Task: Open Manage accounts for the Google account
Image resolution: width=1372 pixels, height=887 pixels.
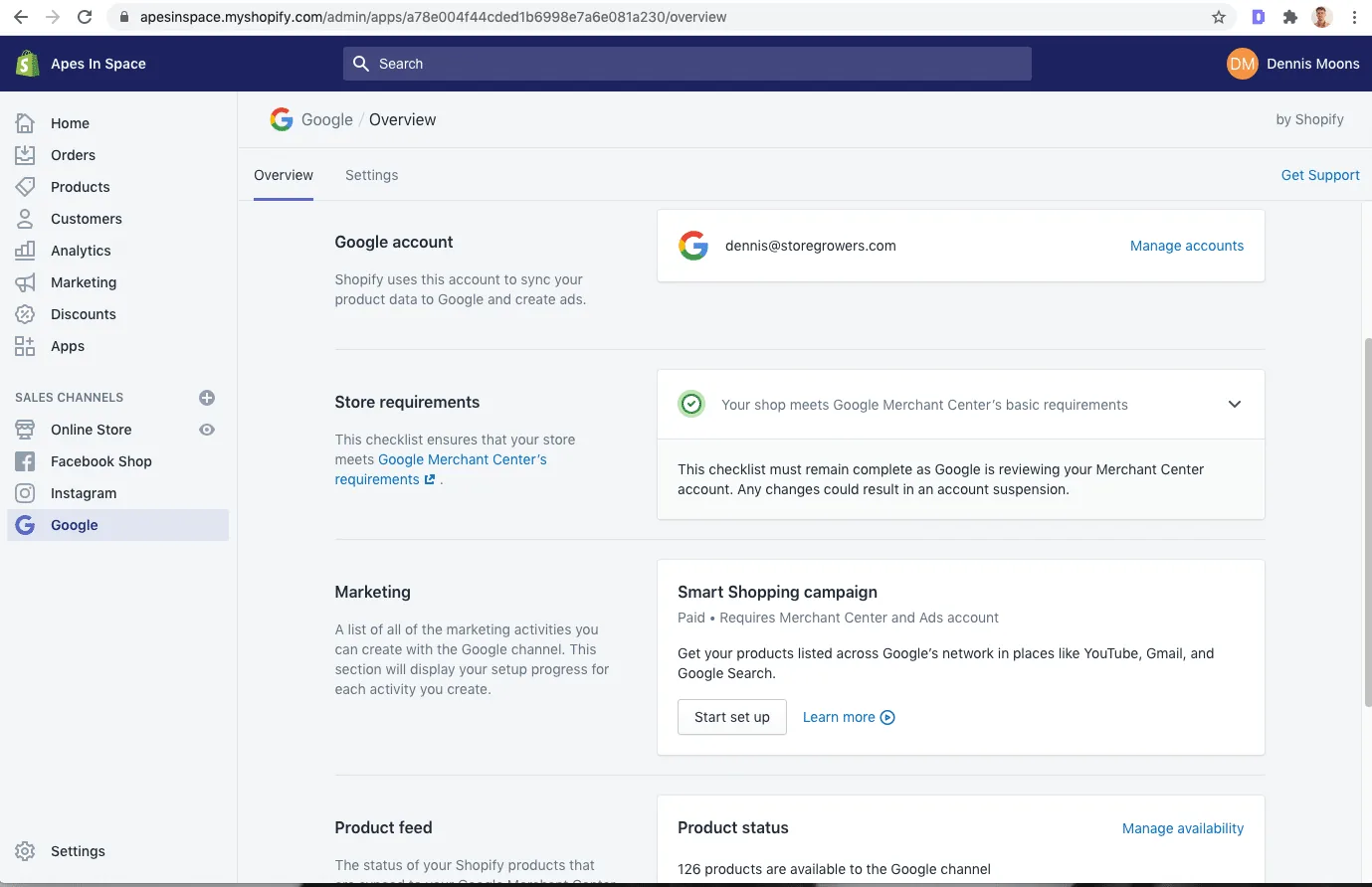Action: (1186, 245)
